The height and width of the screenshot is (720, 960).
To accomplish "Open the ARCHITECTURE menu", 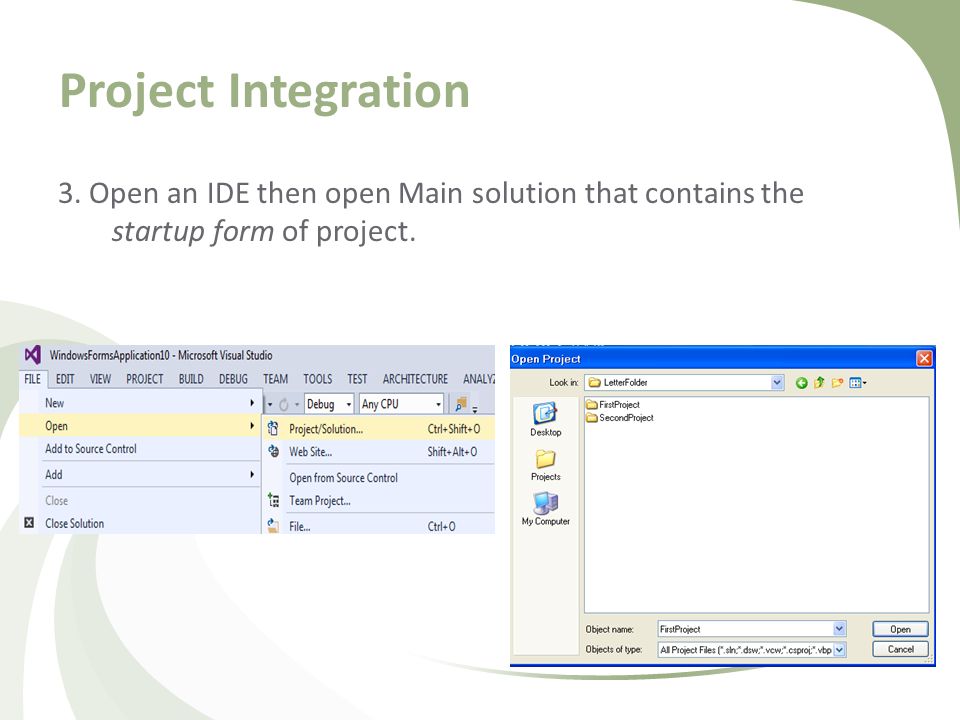I will click(x=415, y=379).
